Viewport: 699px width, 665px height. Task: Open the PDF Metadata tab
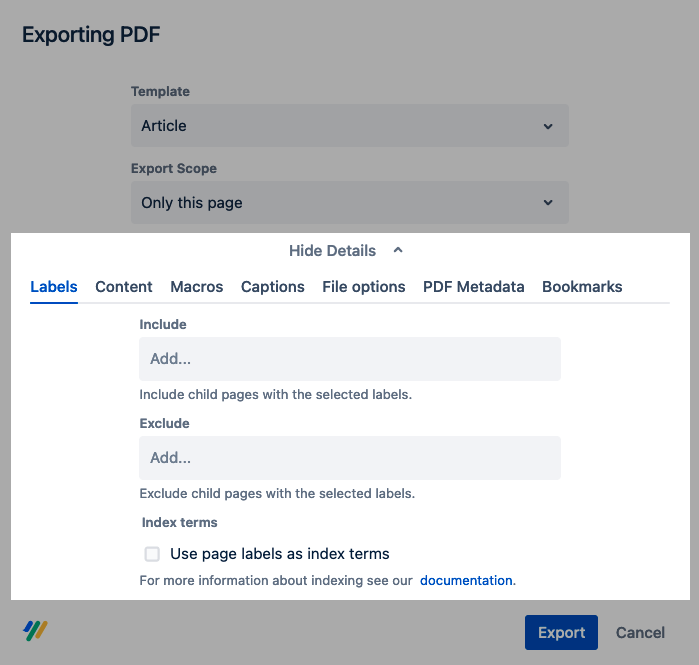point(474,287)
